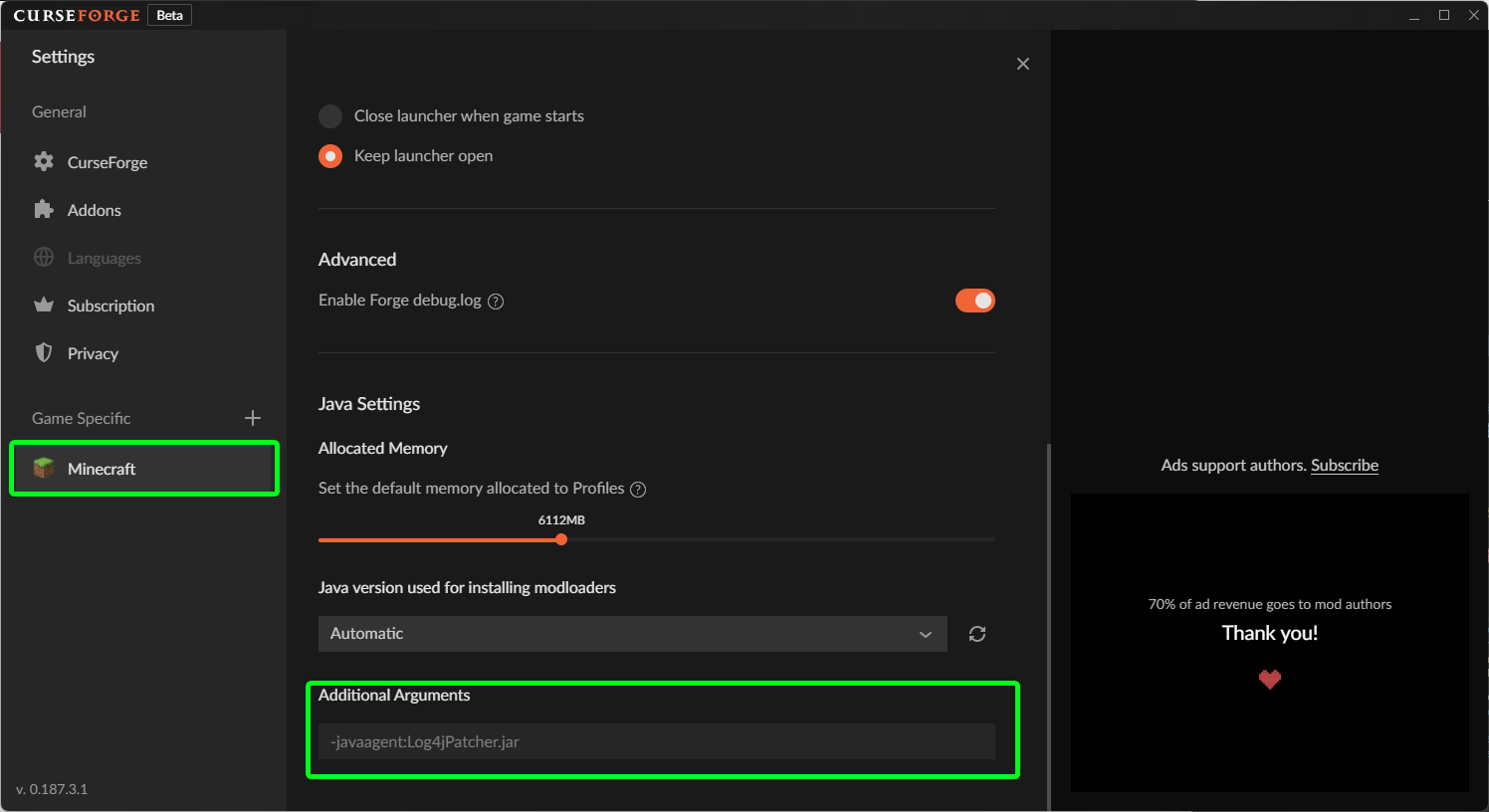Toggle Enable Forge debug.log switch
This screenshot has width=1489, height=812.
975,301
